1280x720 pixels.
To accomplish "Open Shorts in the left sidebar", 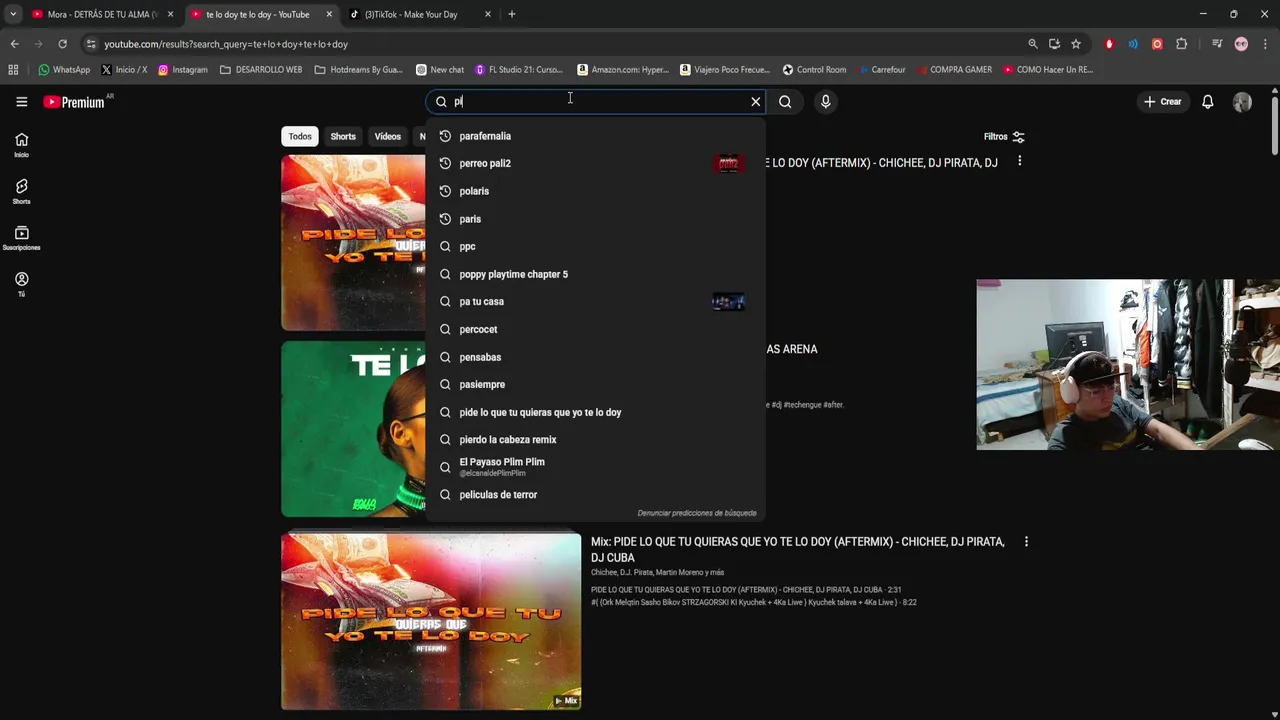I will 21,191.
